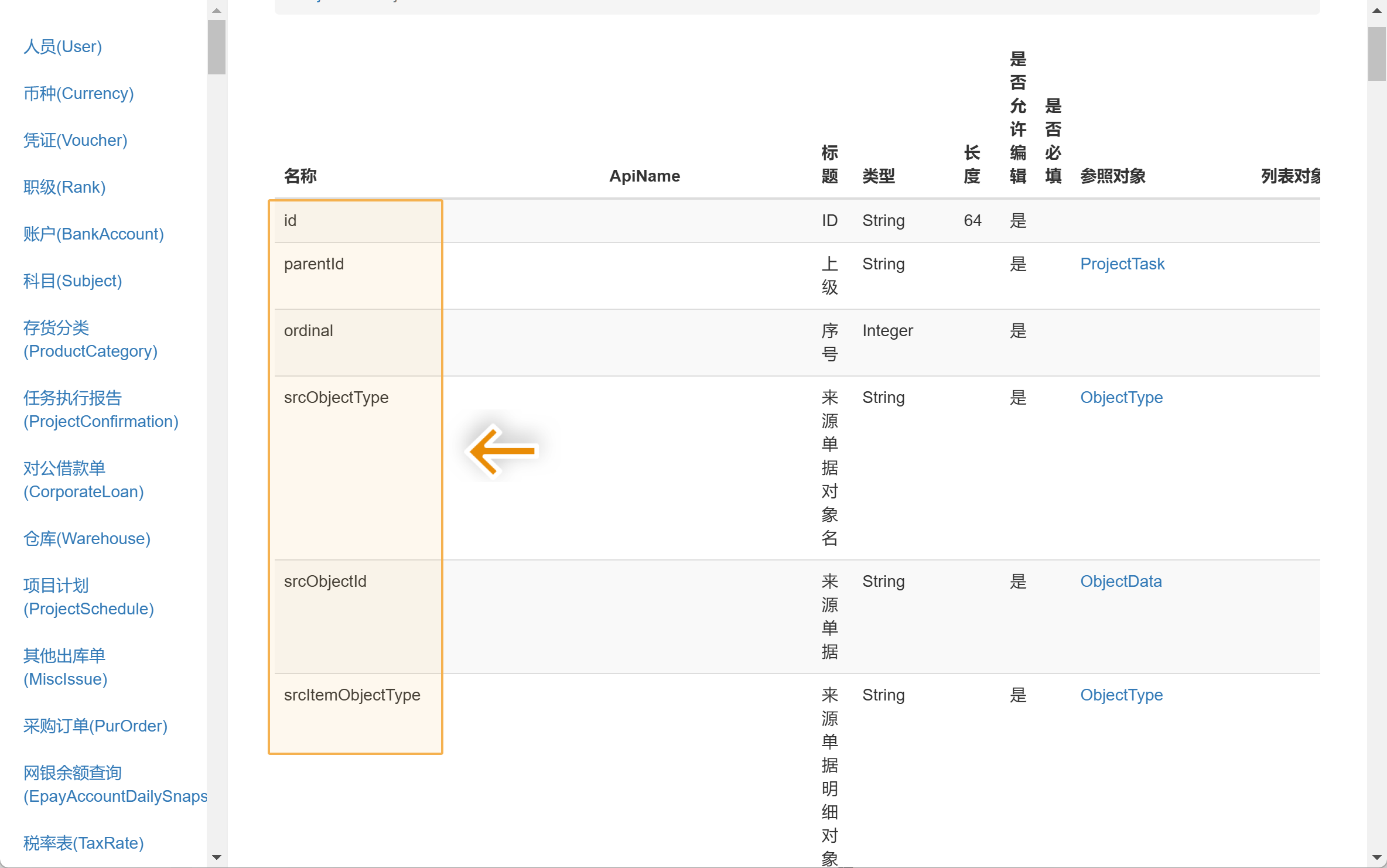Click the orange left-pointing arrow
1387x868 pixels.
pyautogui.click(x=503, y=450)
